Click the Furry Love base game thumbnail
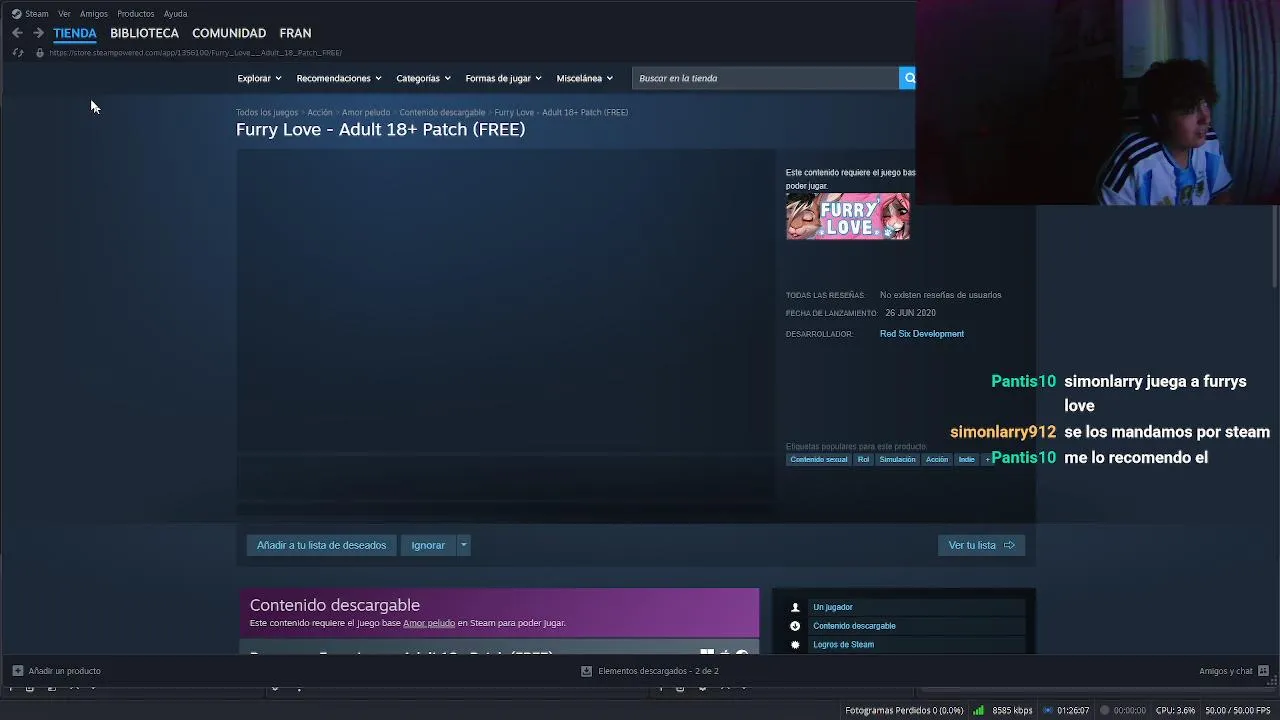The image size is (1280, 720). coord(848,216)
